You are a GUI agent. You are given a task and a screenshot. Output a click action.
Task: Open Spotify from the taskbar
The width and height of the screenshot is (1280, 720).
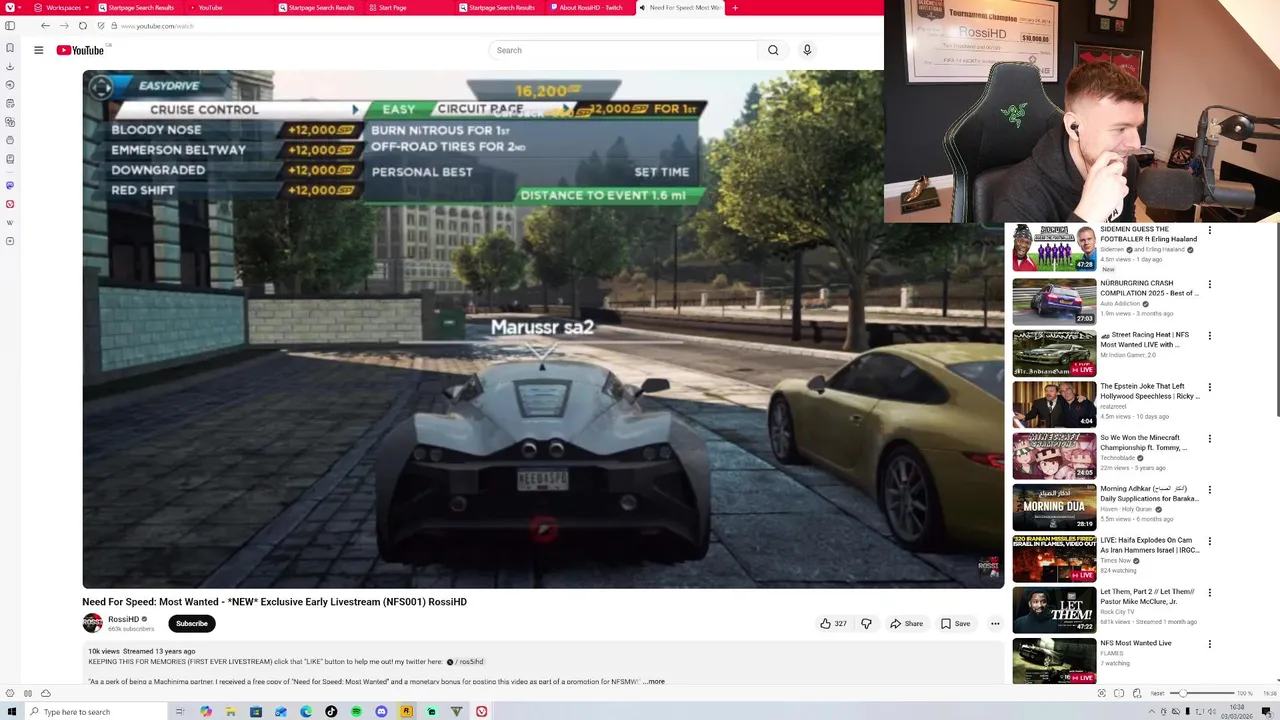[x=356, y=712]
